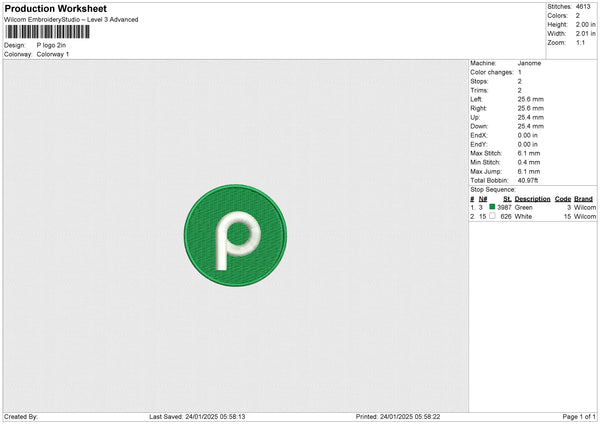This screenshot has width=600, height=424.
Task: Click the Width value 2.01 in
Action: (586, 34)
